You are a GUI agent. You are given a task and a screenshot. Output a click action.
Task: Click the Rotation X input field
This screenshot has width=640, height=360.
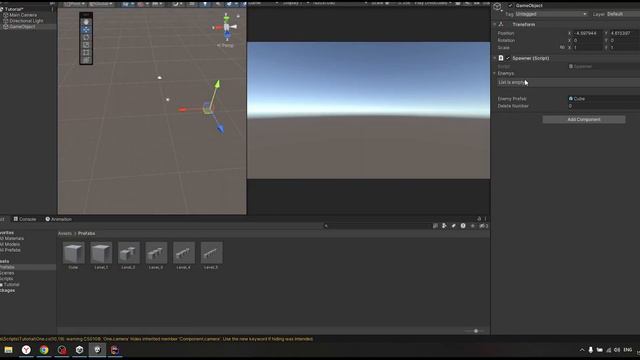587,40
